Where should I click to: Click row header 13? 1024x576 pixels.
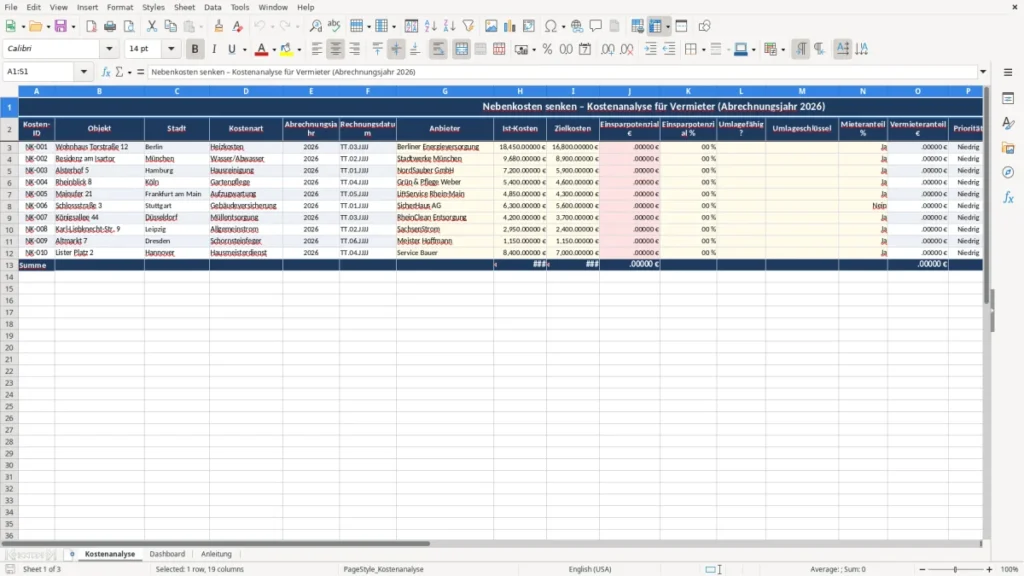(x=9, y=265)
